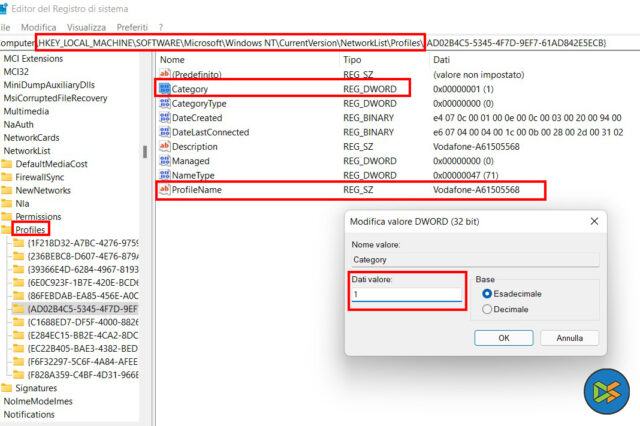Select the MsiCorruptedFileRecovery tree key
The width and height of the screenshot is (640, 426).
(x=55, y=98)
